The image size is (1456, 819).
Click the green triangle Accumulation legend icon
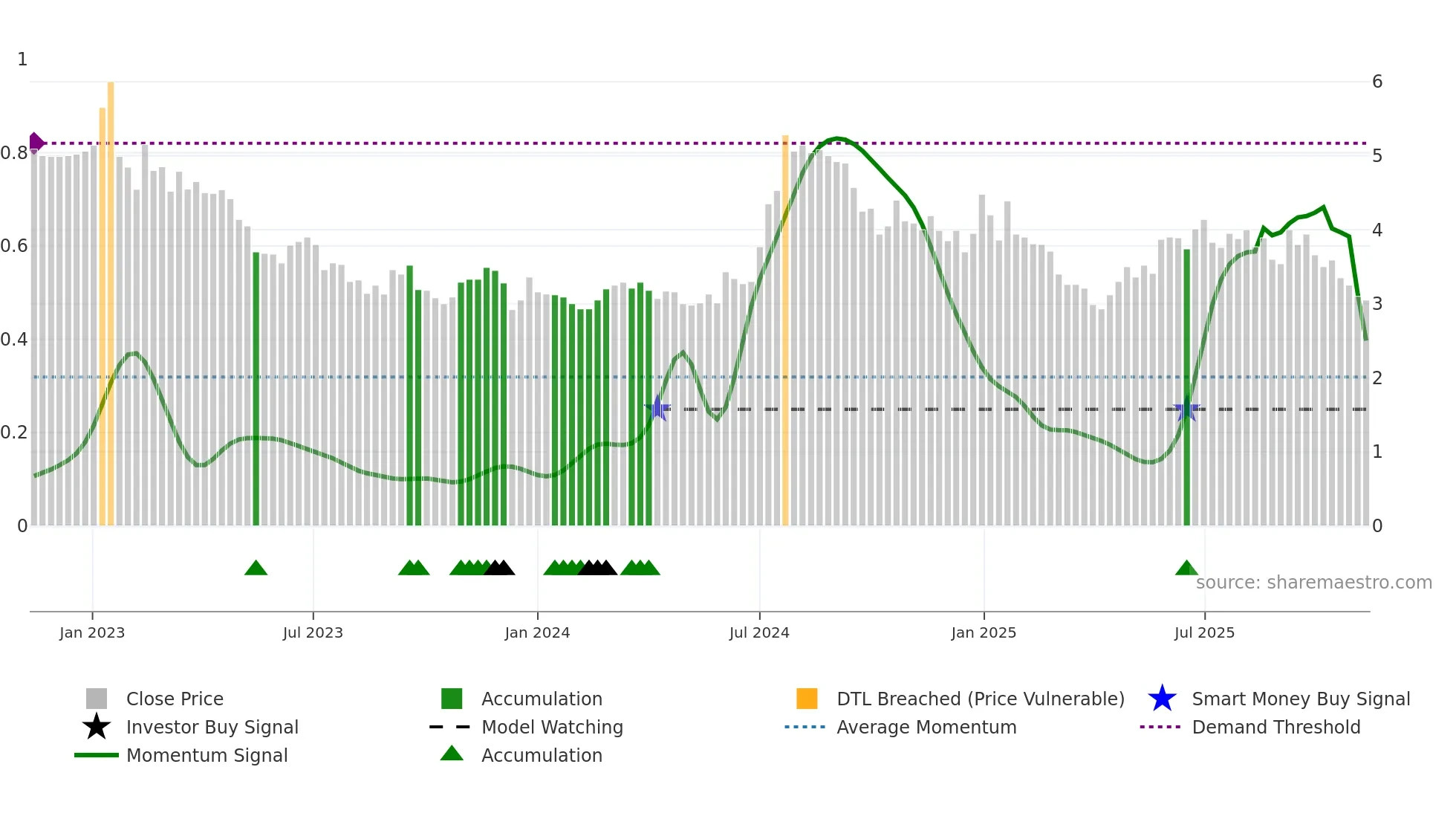pos(452,754)
